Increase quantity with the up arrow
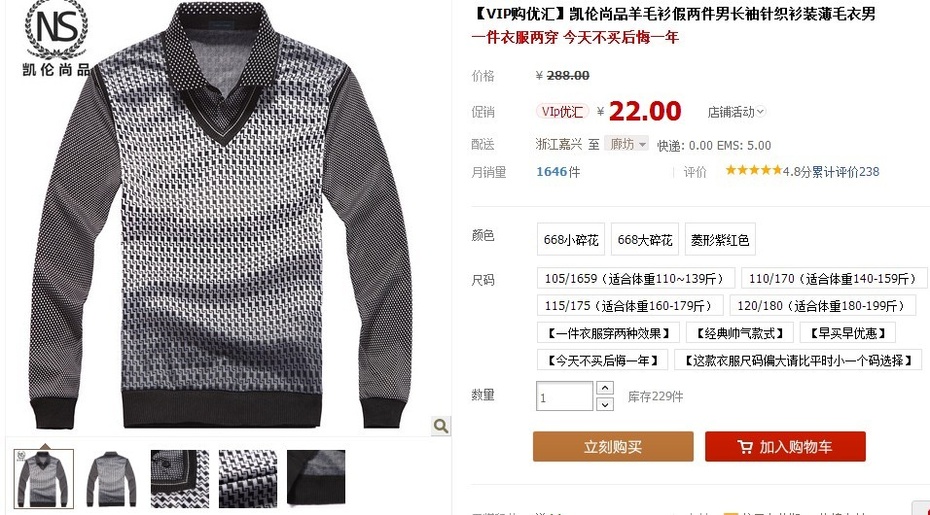The width and height of the screenshot is (930, 515). (x=604, y=388)
